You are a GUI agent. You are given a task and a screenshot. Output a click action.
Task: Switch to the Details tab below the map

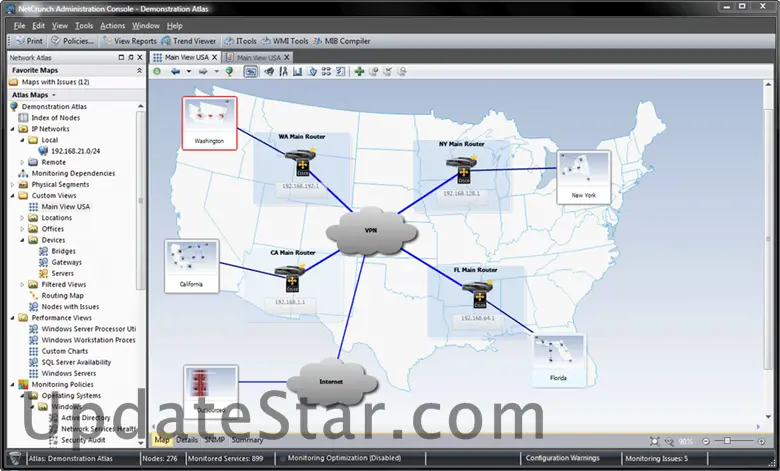[187, 440]
